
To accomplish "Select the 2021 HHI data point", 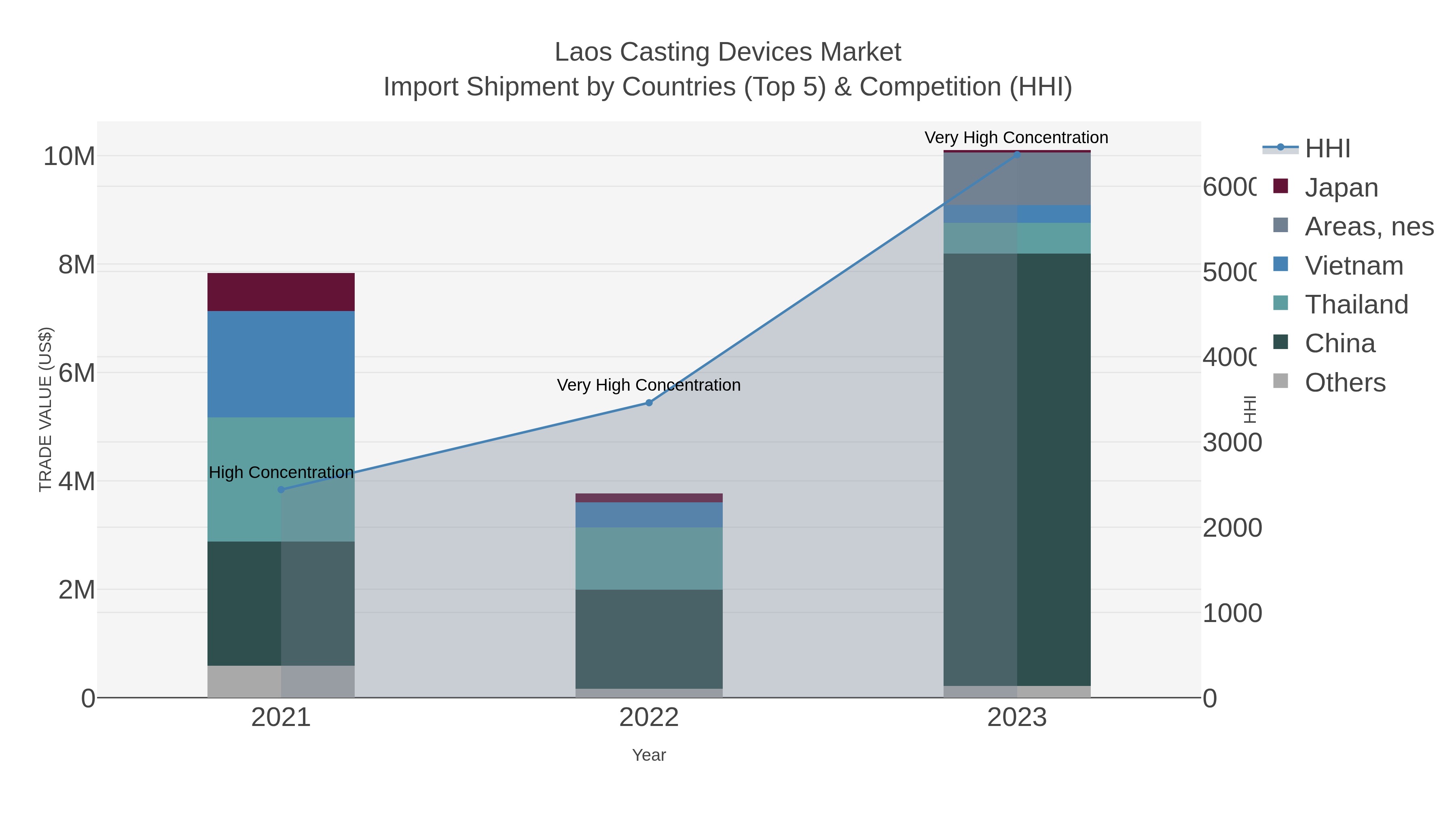I will coord(281,489).
